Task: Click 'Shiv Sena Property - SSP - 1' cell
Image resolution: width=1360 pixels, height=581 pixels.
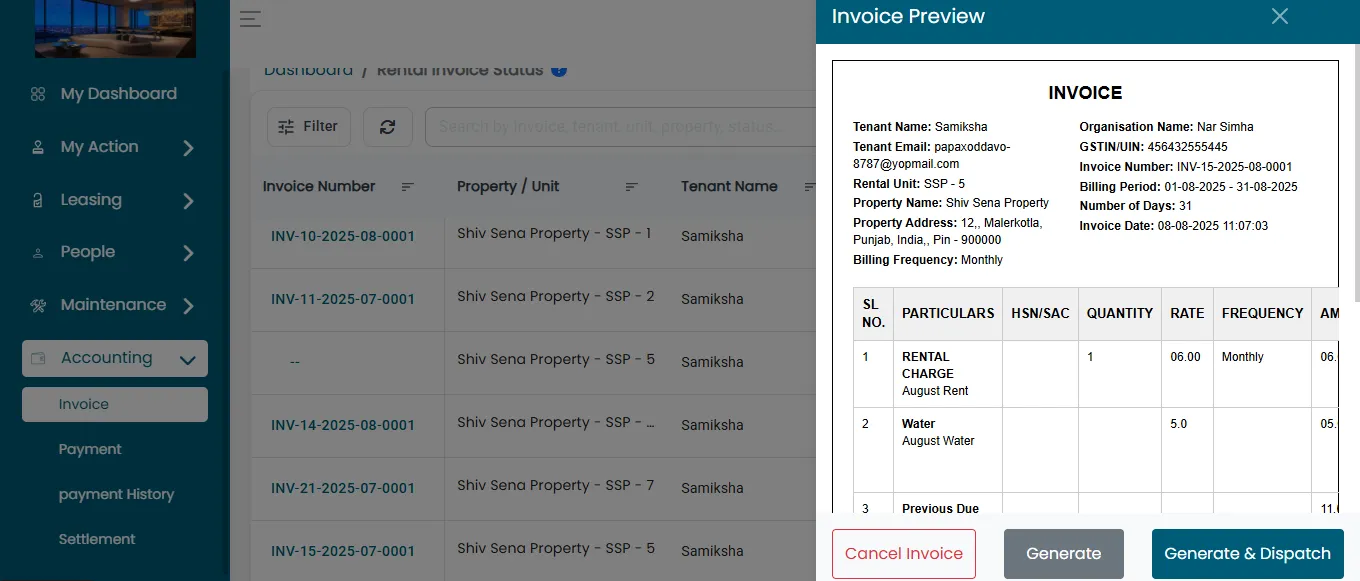Action: coord(554,234)
